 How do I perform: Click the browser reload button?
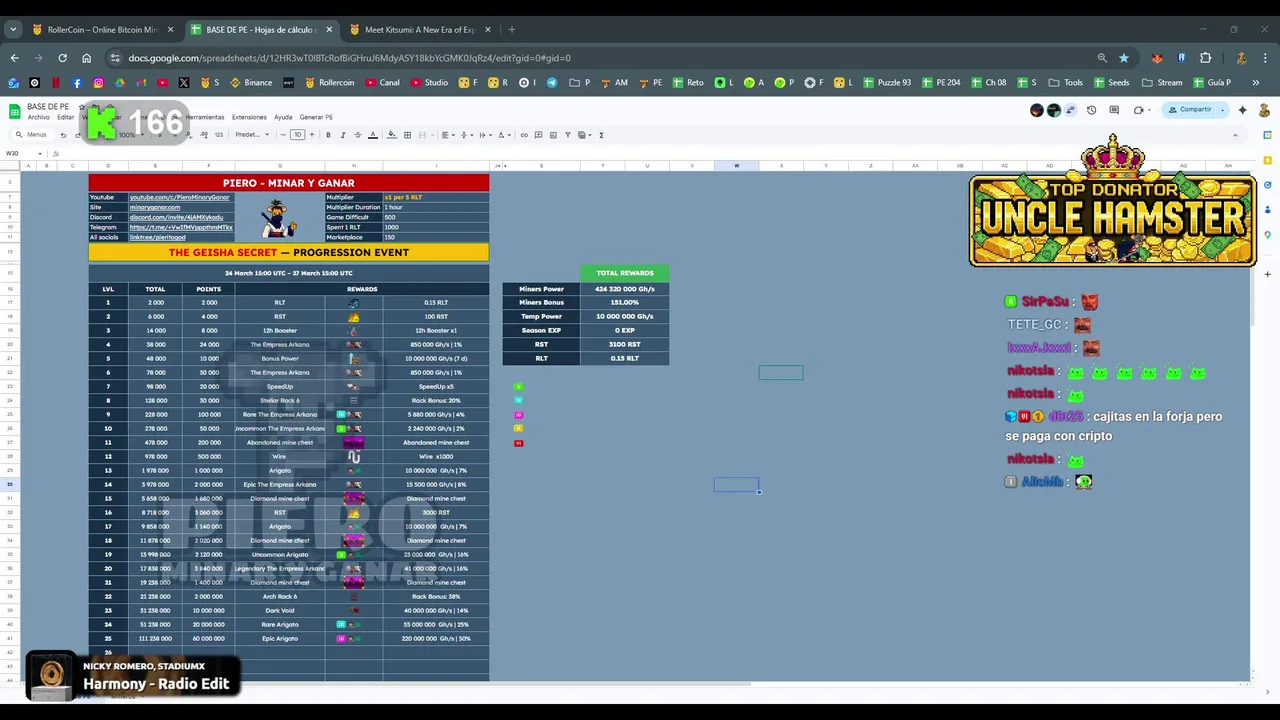(62, 58)
